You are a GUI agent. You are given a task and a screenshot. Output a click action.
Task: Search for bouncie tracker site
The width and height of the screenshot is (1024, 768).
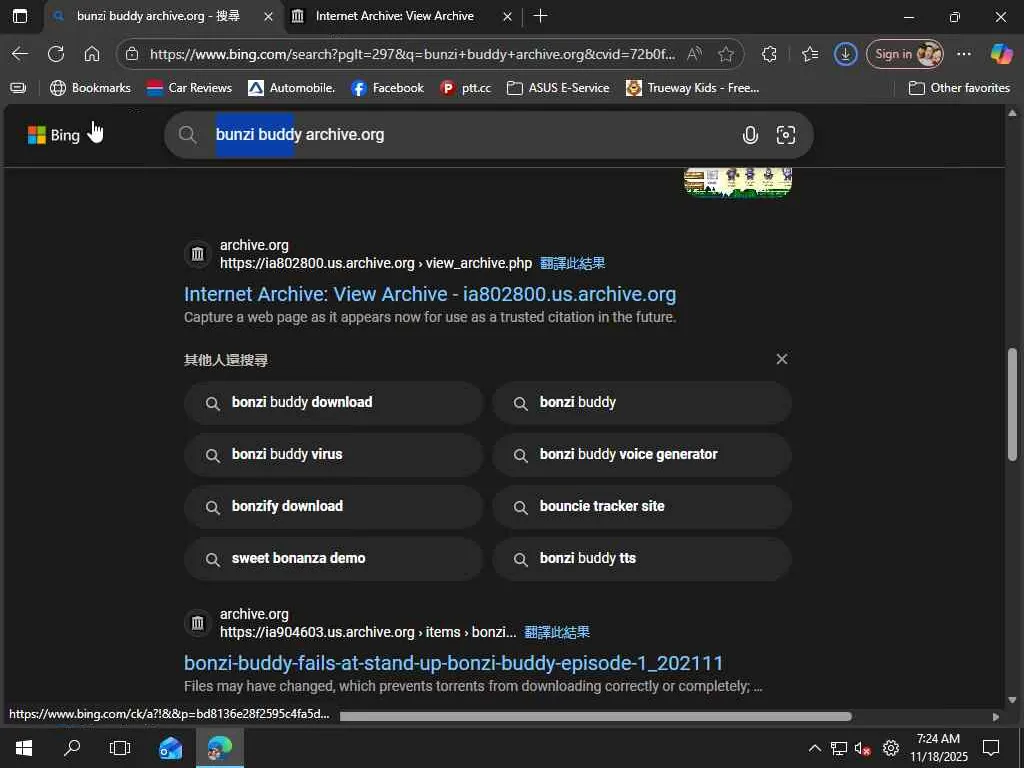point(642,506)
